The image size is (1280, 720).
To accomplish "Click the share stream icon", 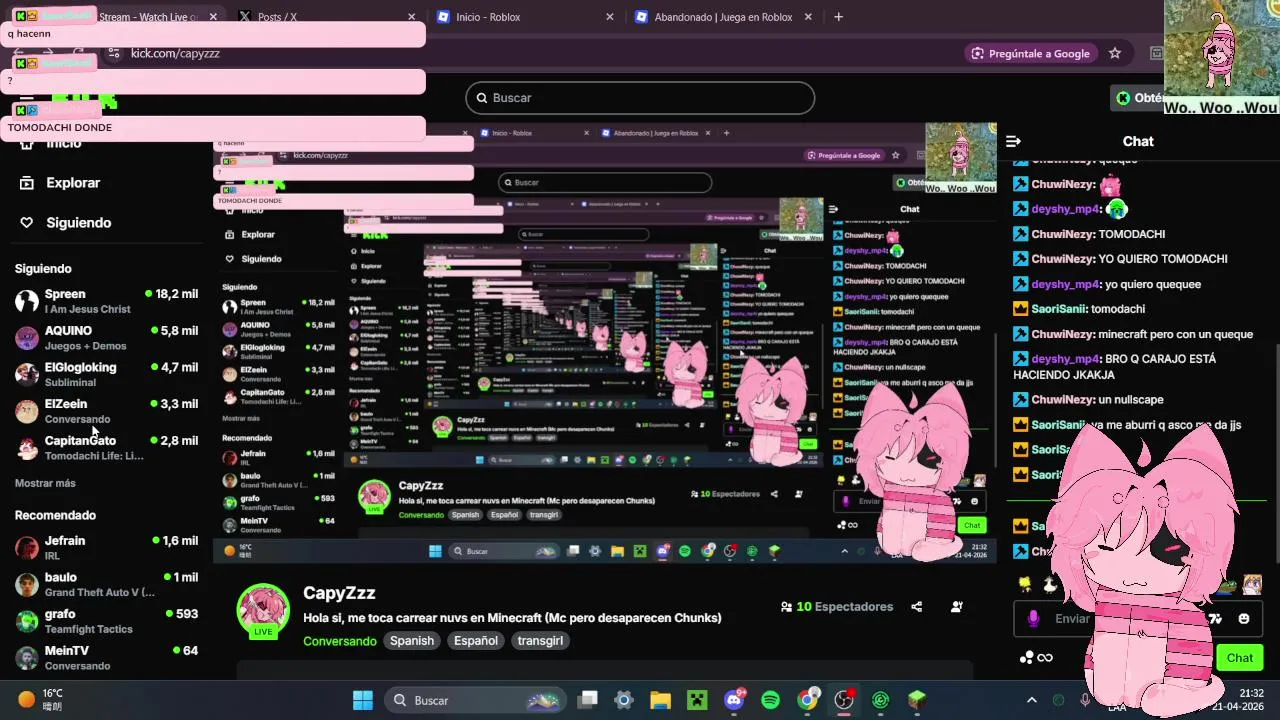I will pyautogui.click(x=917, y=607).
